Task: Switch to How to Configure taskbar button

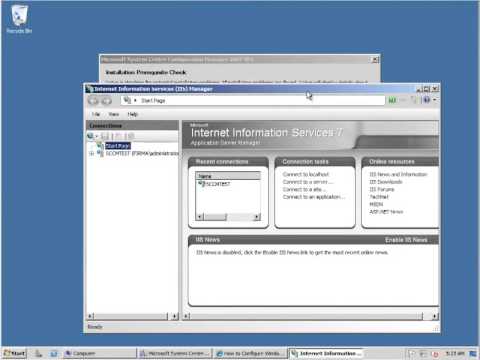Action: 250,353
